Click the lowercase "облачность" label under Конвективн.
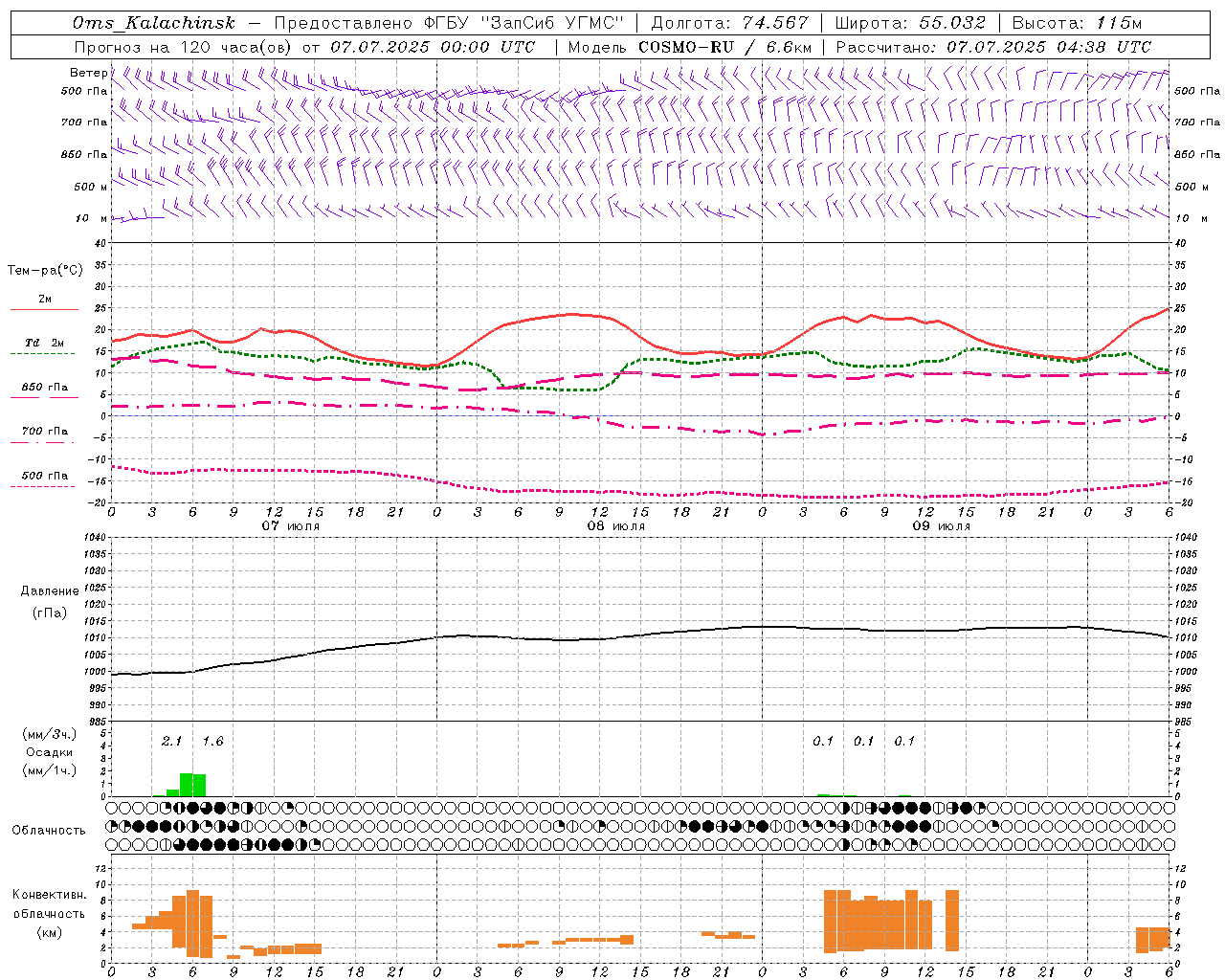Viewport: 1225px width, 980px height. (x=50, y=914)
